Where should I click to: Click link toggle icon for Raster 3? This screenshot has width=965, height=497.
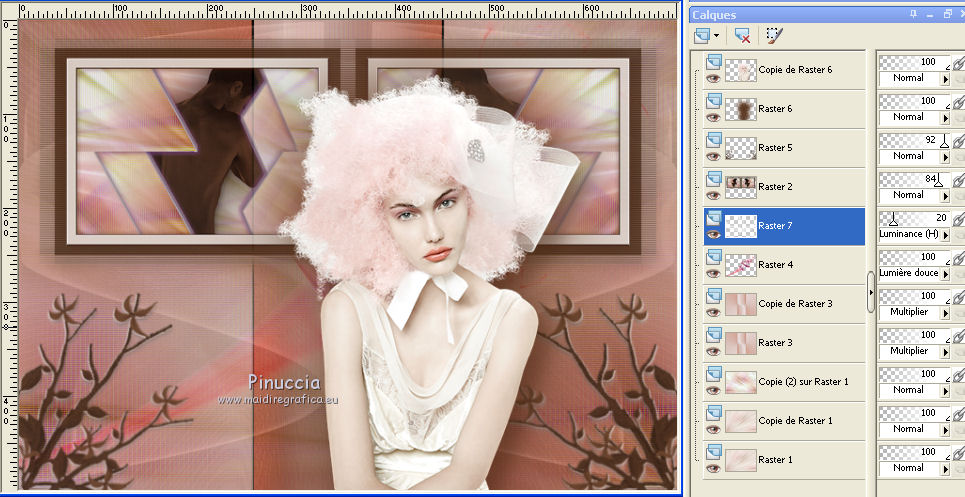959,337
